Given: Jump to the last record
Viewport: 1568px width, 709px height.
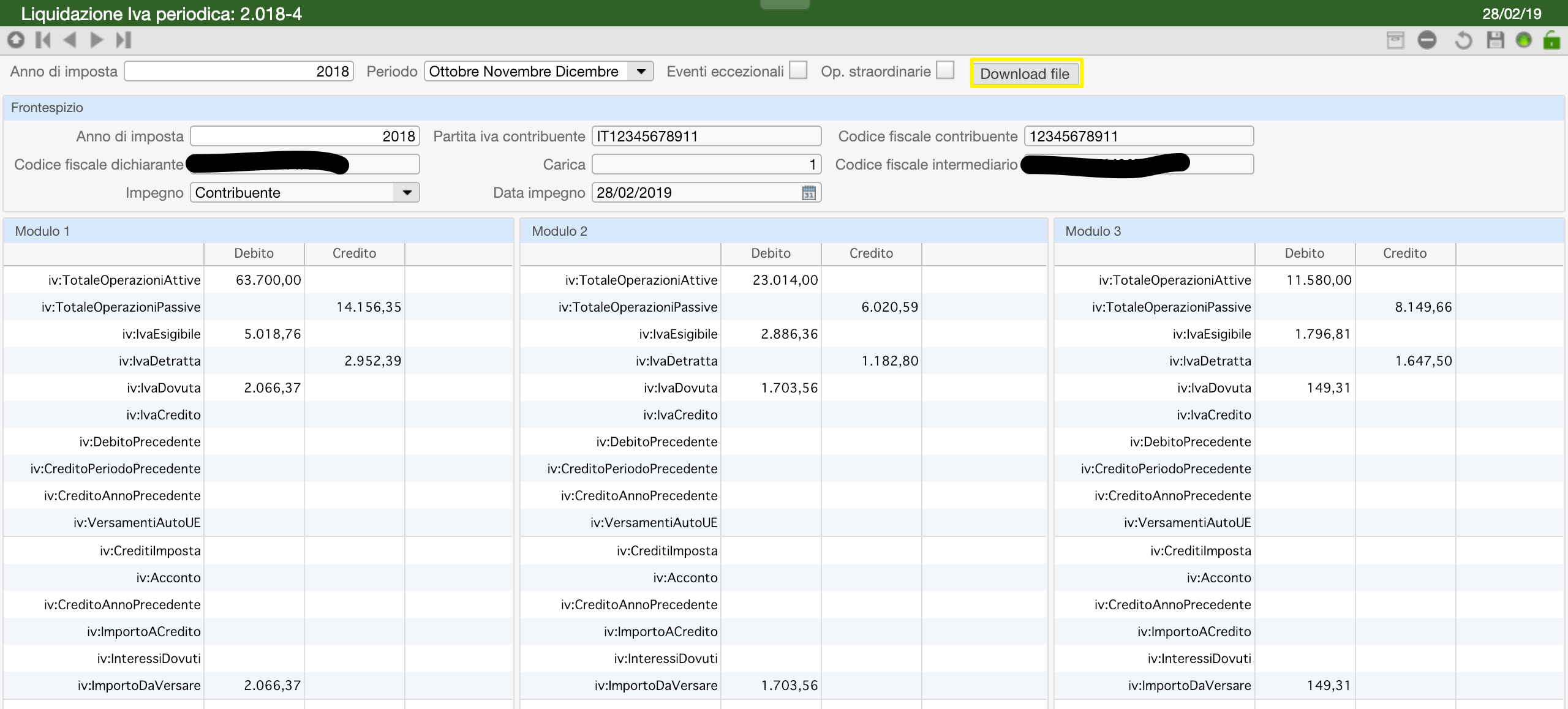Looking at the screenshot, I should pos(124,40).
